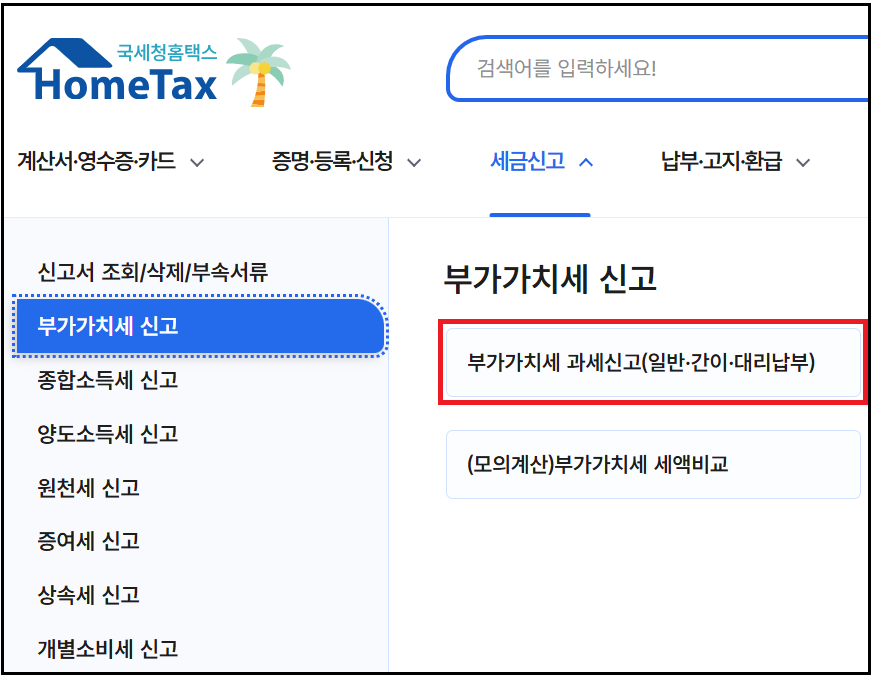Focus the 검색어를 입력하세요 search field
871x675 pixels.
pyautogui.click(x=658, y=68)
